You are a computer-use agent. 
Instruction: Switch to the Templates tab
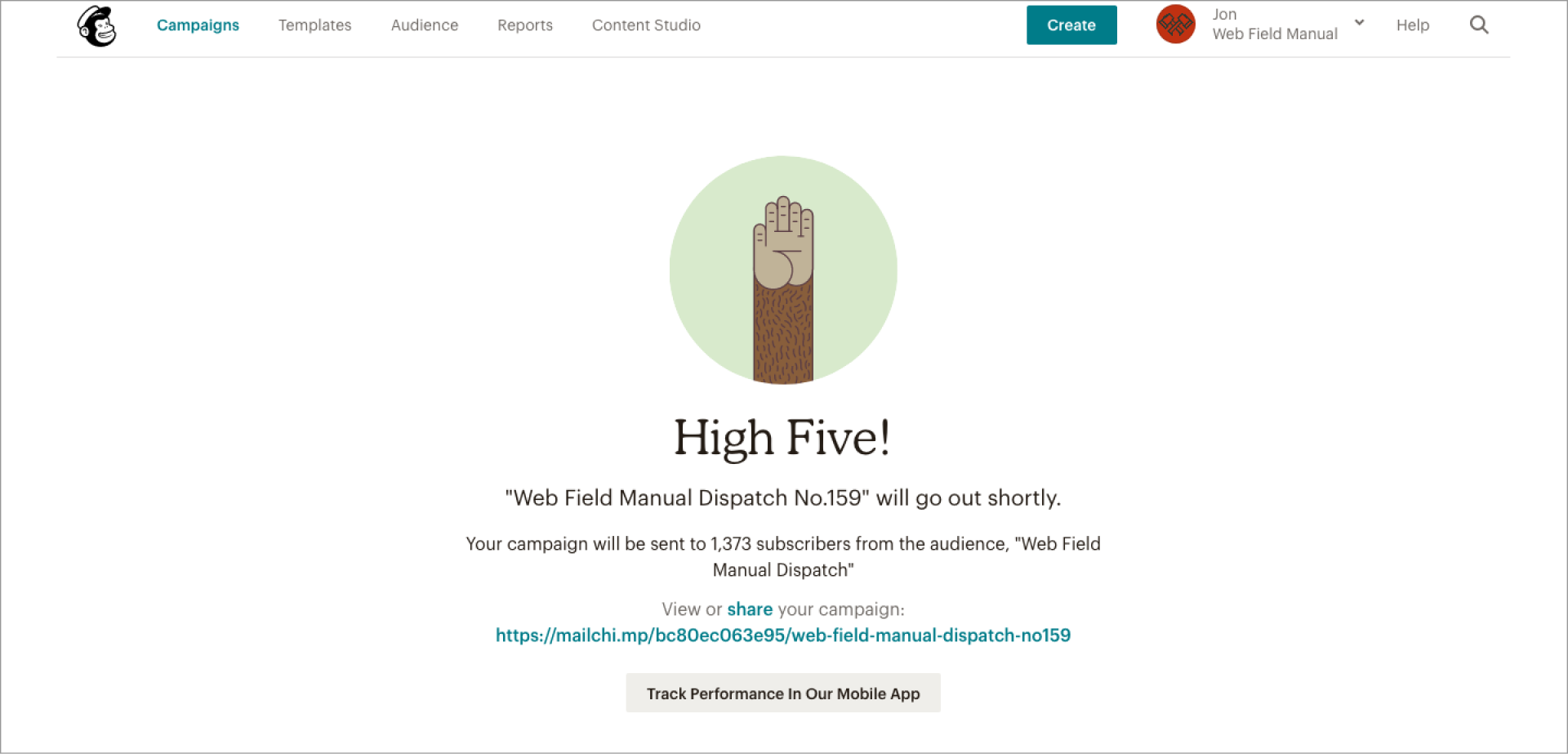tap(314, 25)
